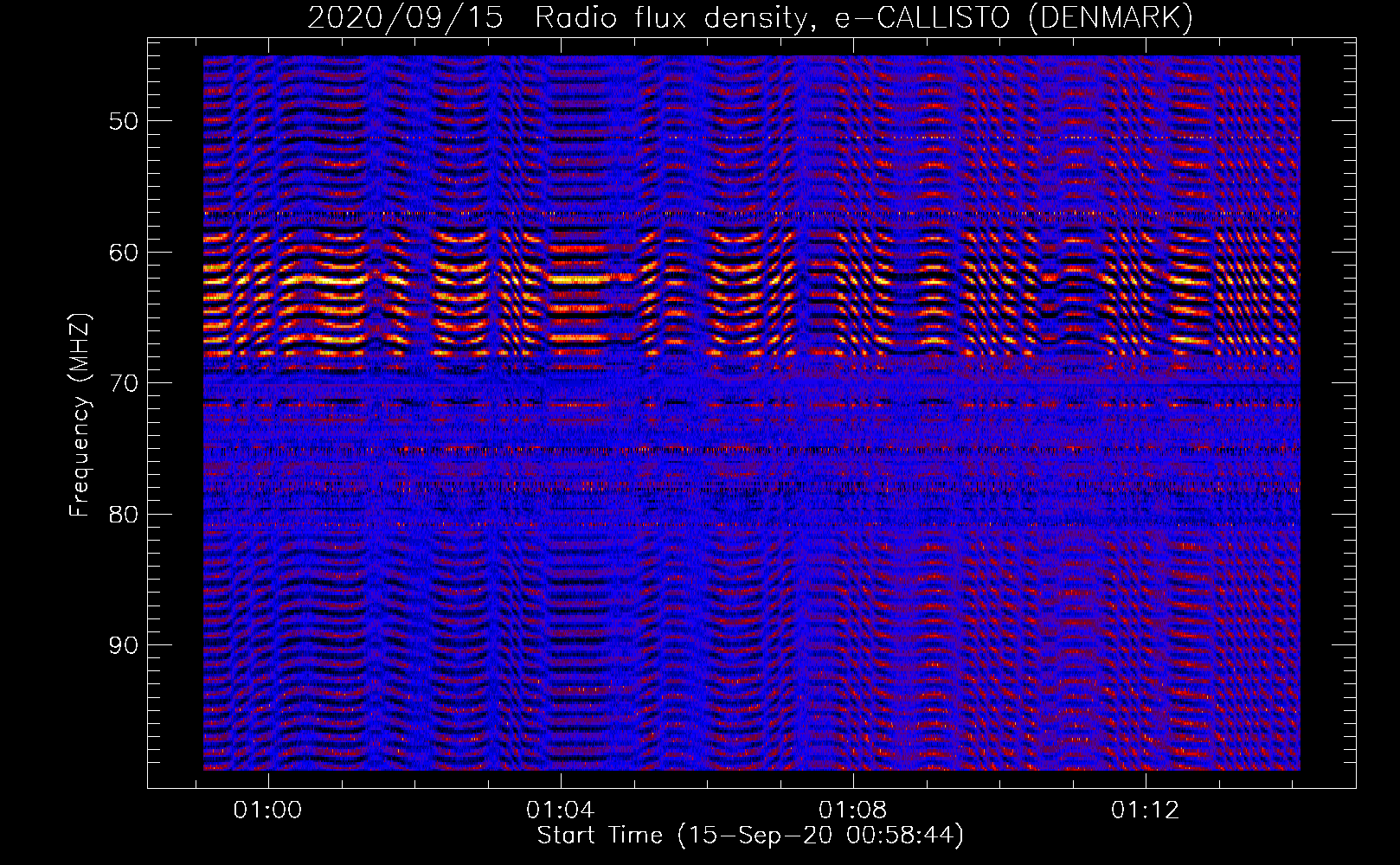Click the 01:00 time tick label
The height and width of the screenshot is (865, 1400).
[268, 810]
